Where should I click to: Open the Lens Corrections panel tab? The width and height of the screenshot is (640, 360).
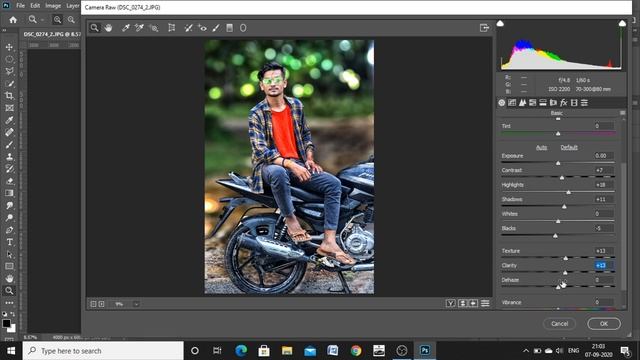click(x=553, y=103)
